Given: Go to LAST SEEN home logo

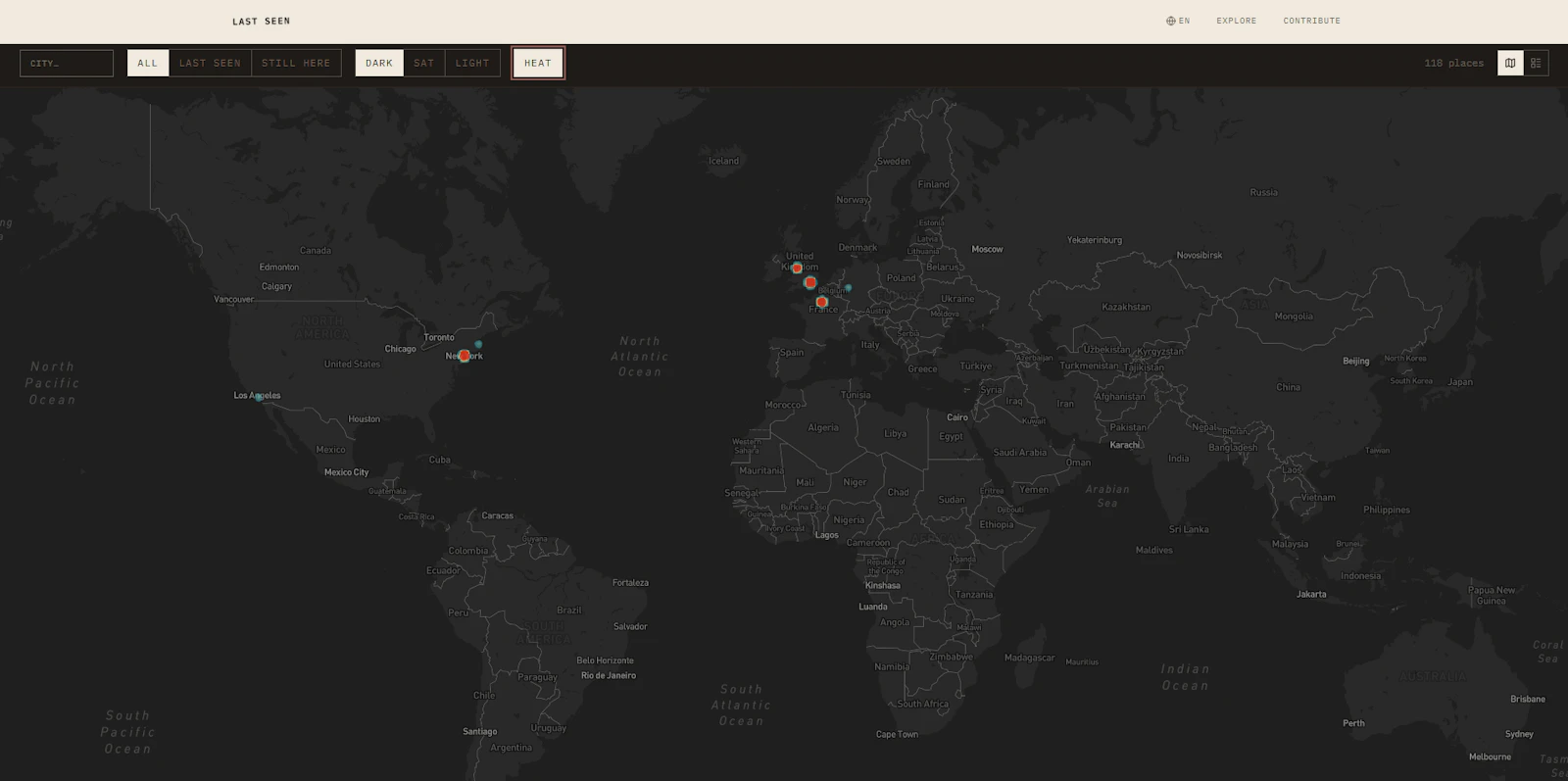Looking at the screenshot, I should click(x=262, y=21).
